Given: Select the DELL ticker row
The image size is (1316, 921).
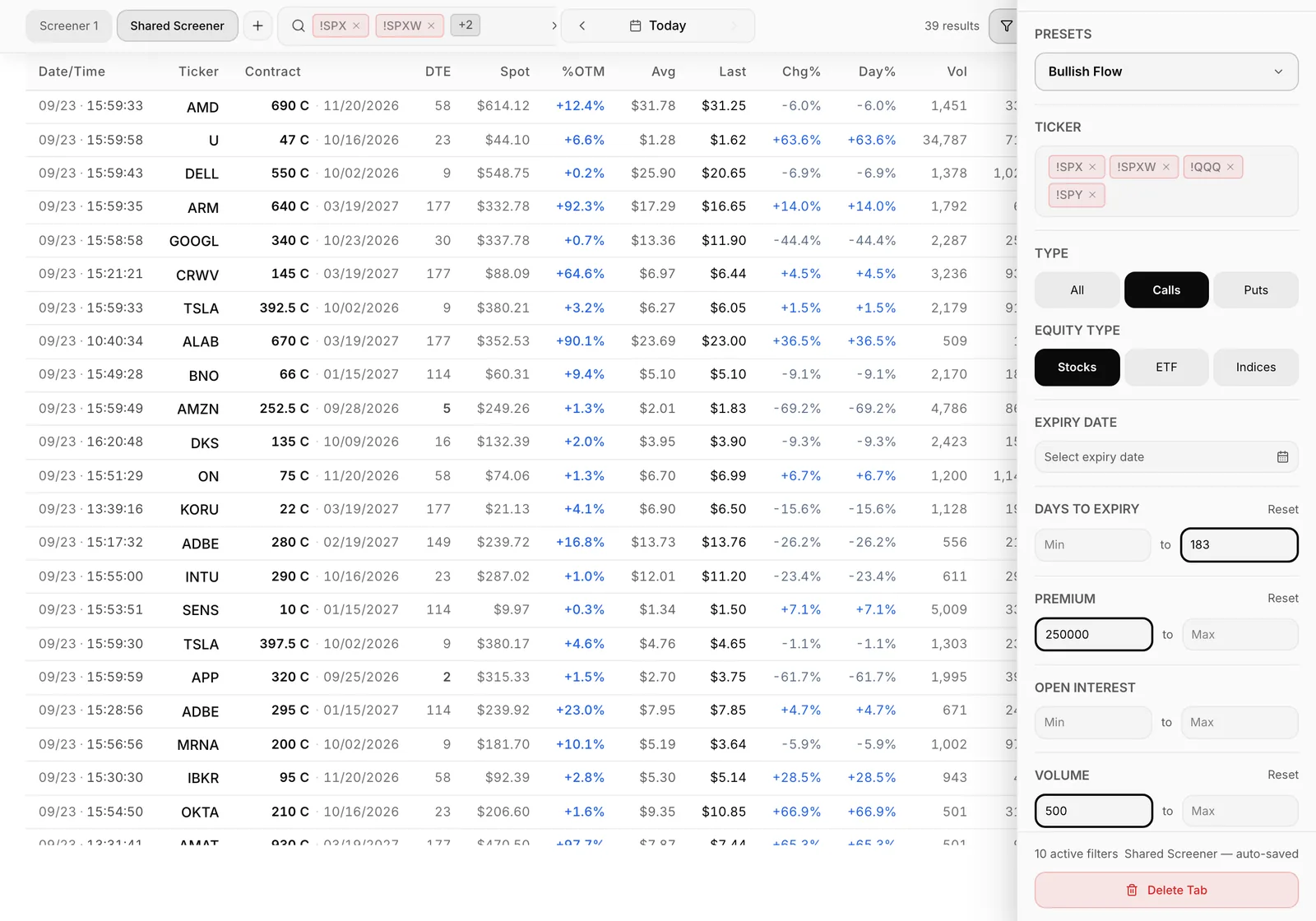Looking at the screenshot, I should 521,174.
